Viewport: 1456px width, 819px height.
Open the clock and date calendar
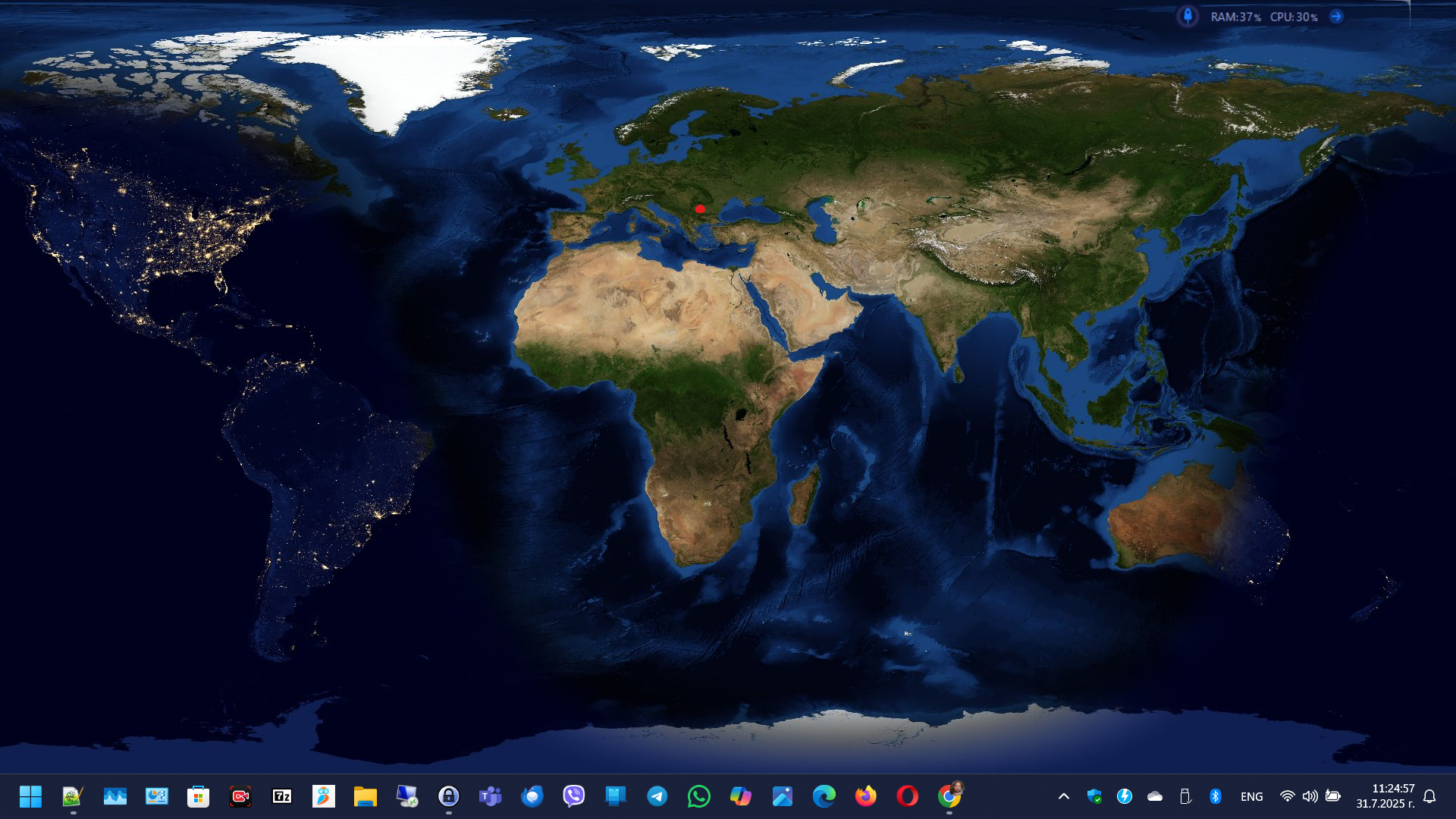click(1385, 796)
